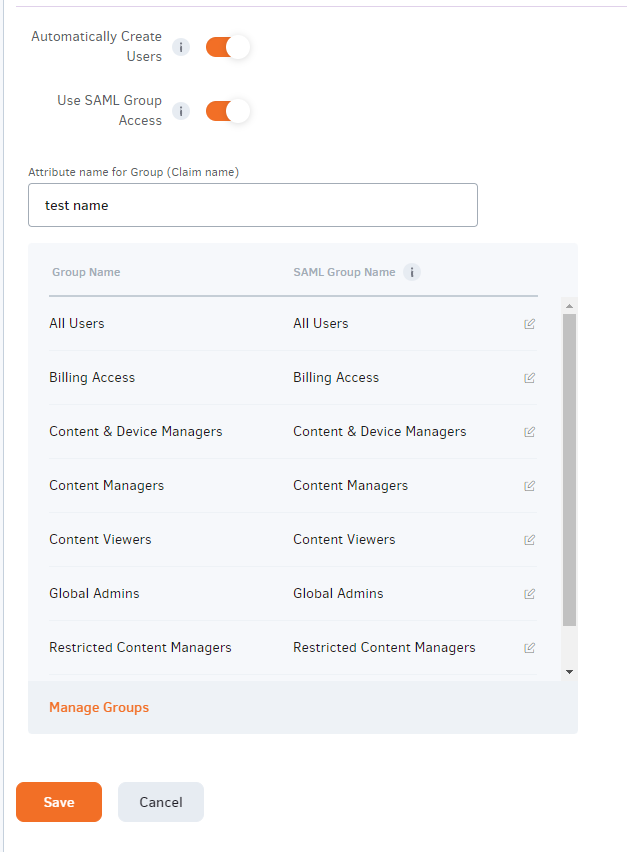Click the group list scrollbar thumb
This screenshot has width=627, height=852.
coord(569,470)
